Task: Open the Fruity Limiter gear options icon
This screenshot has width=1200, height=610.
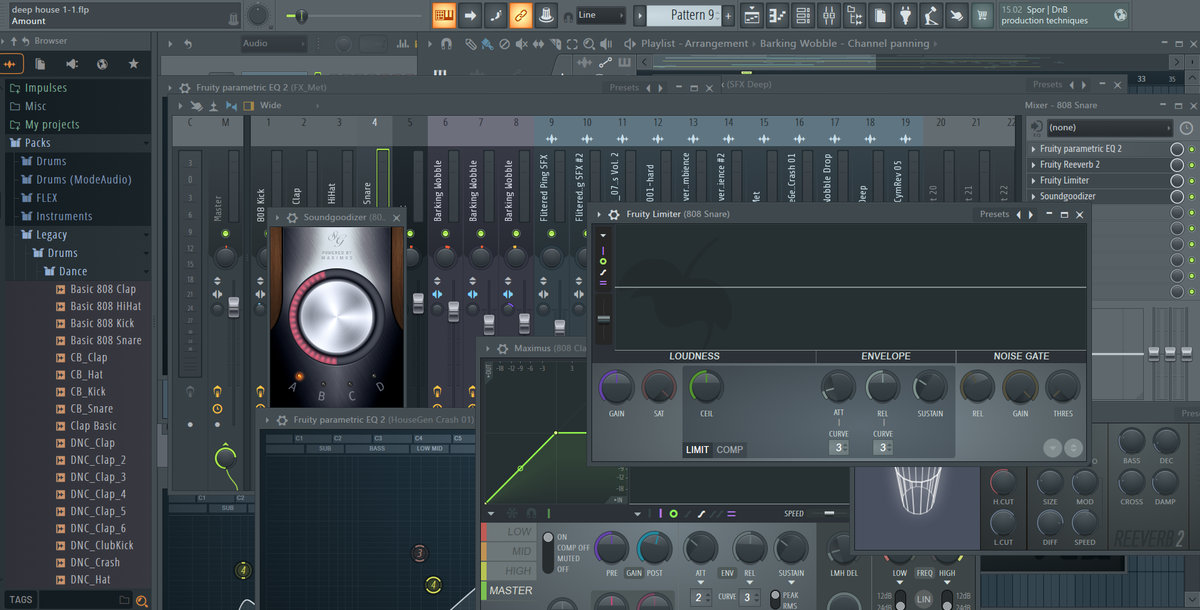Action: click(x=614, y=214)
